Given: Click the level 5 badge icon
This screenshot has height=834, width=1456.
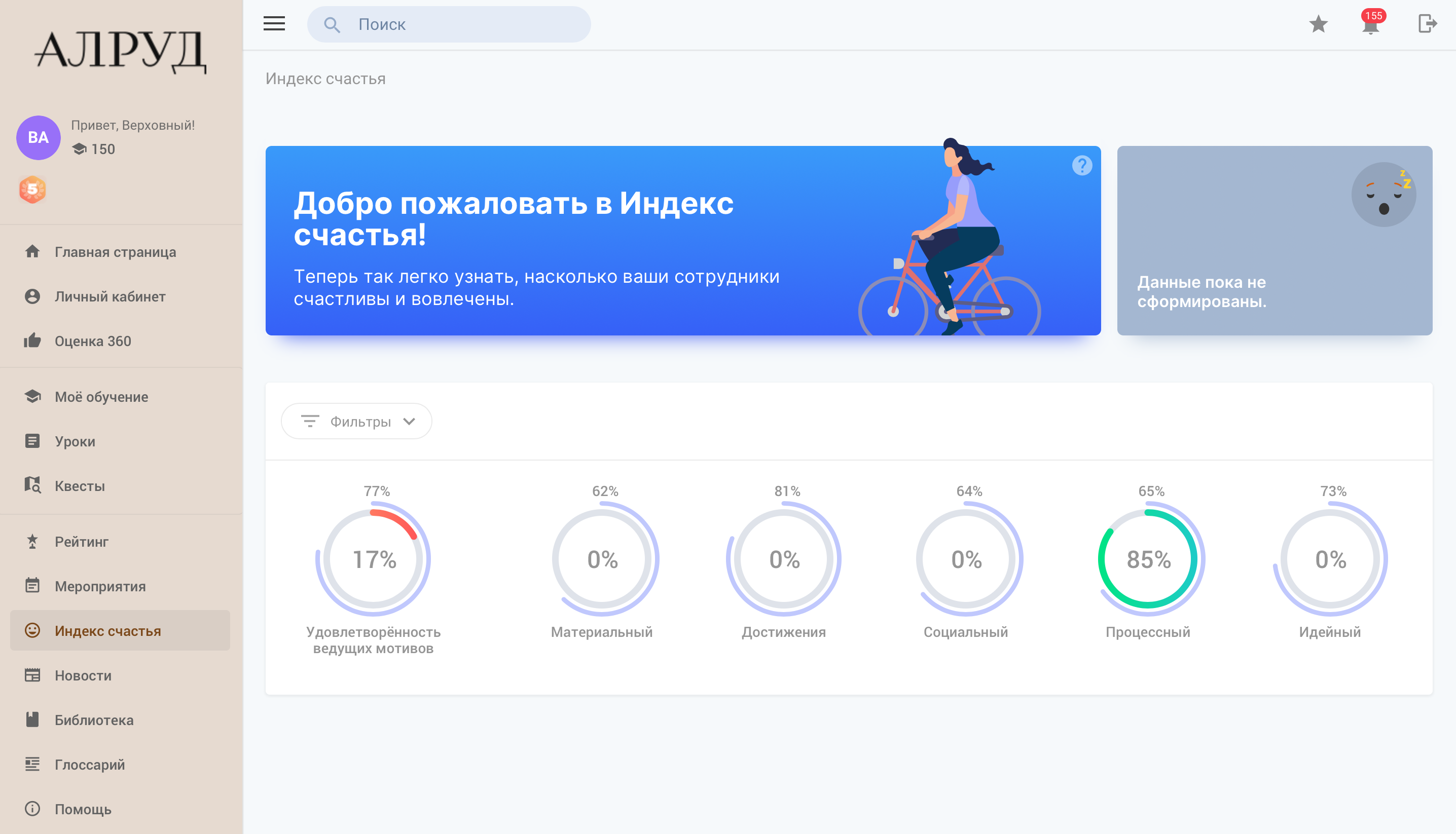Looking at the screenshot, I should pos(32,189).
